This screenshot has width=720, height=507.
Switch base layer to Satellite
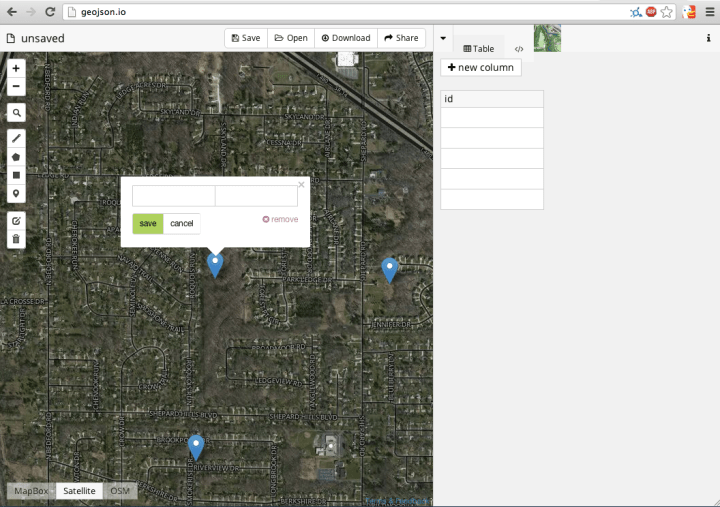[79, 491]
